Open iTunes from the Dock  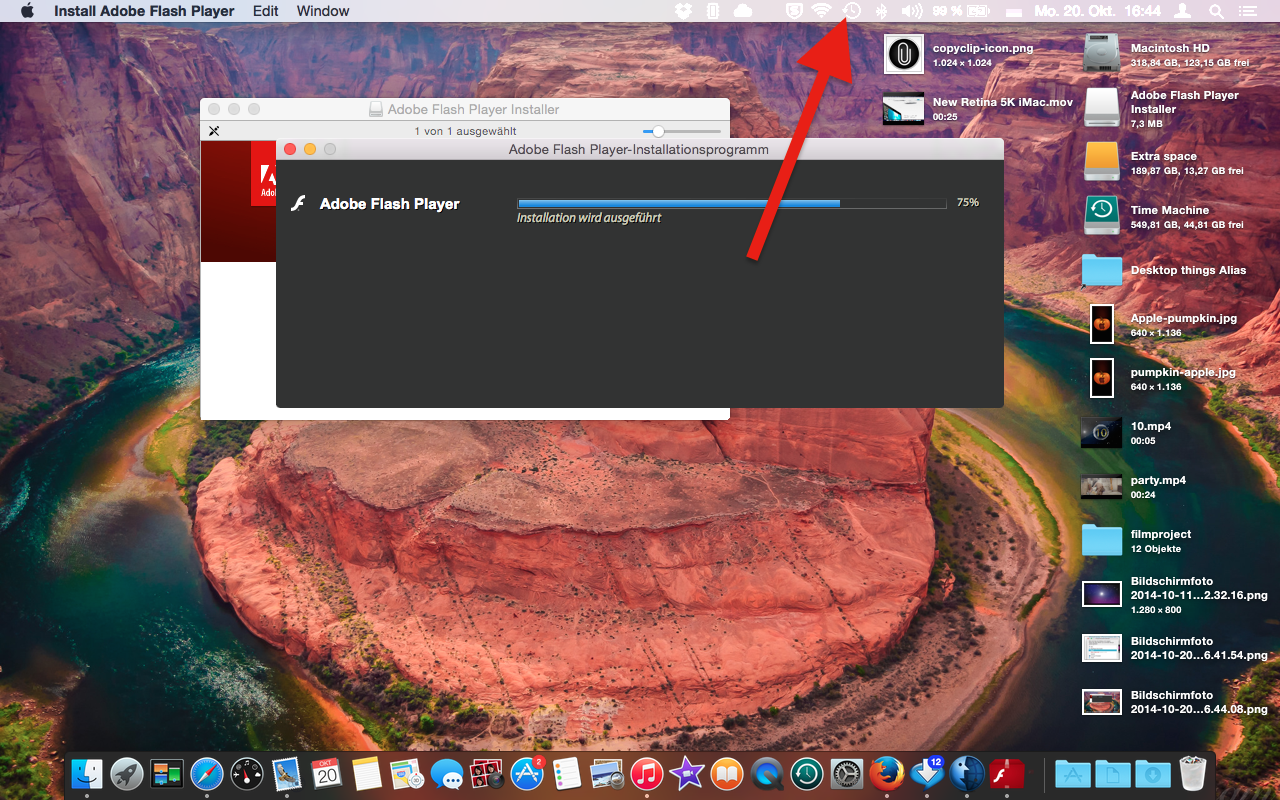pyautogui.click(x=647, y=773)
